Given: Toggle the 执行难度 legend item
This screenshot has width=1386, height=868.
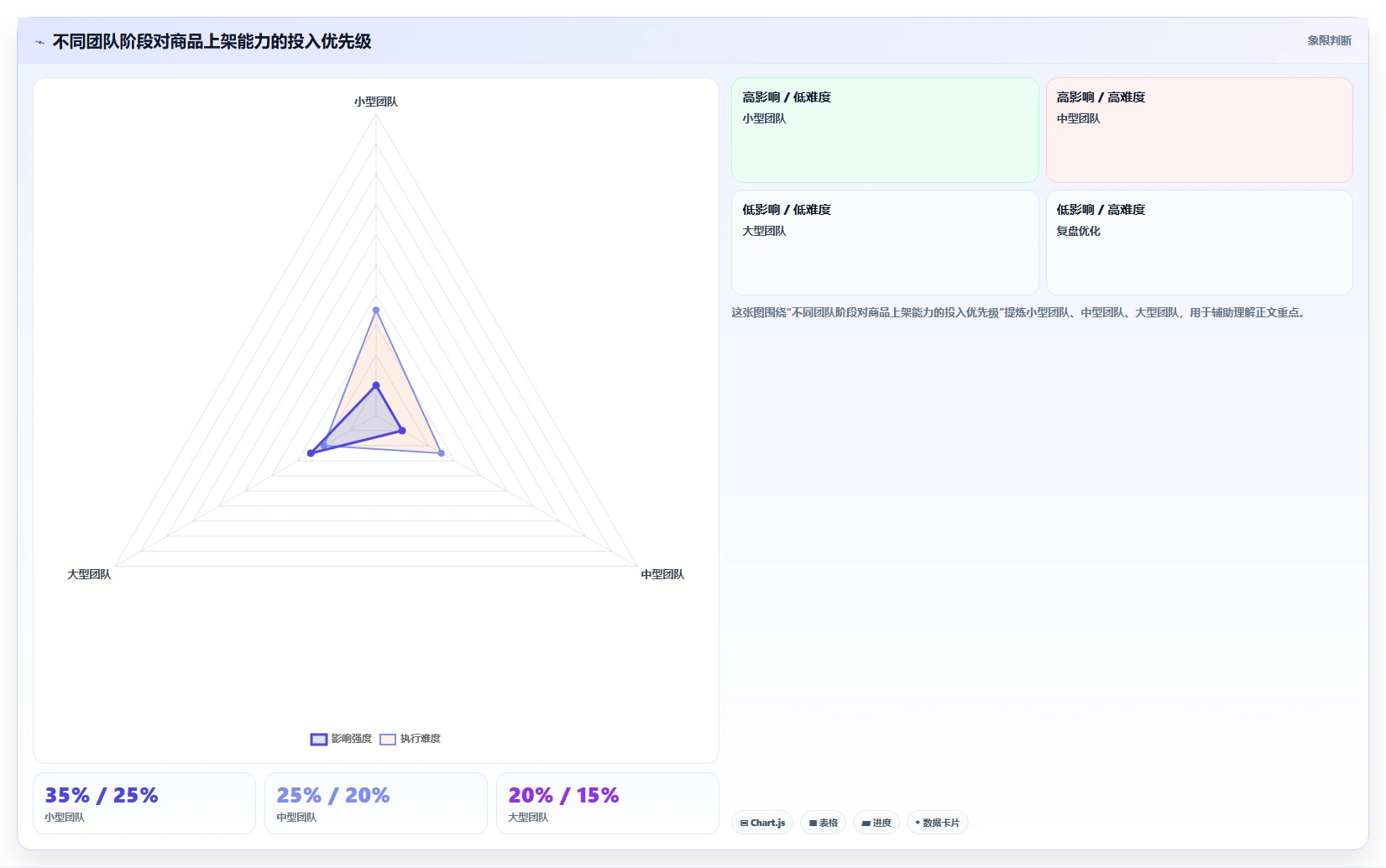Looking at the screenshot, I should 411,739.
